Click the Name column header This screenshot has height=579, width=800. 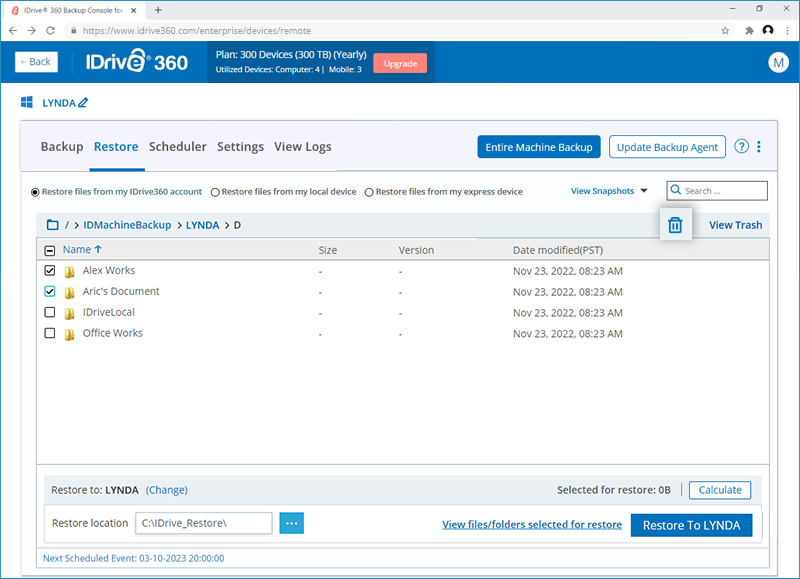coord(77,249)
